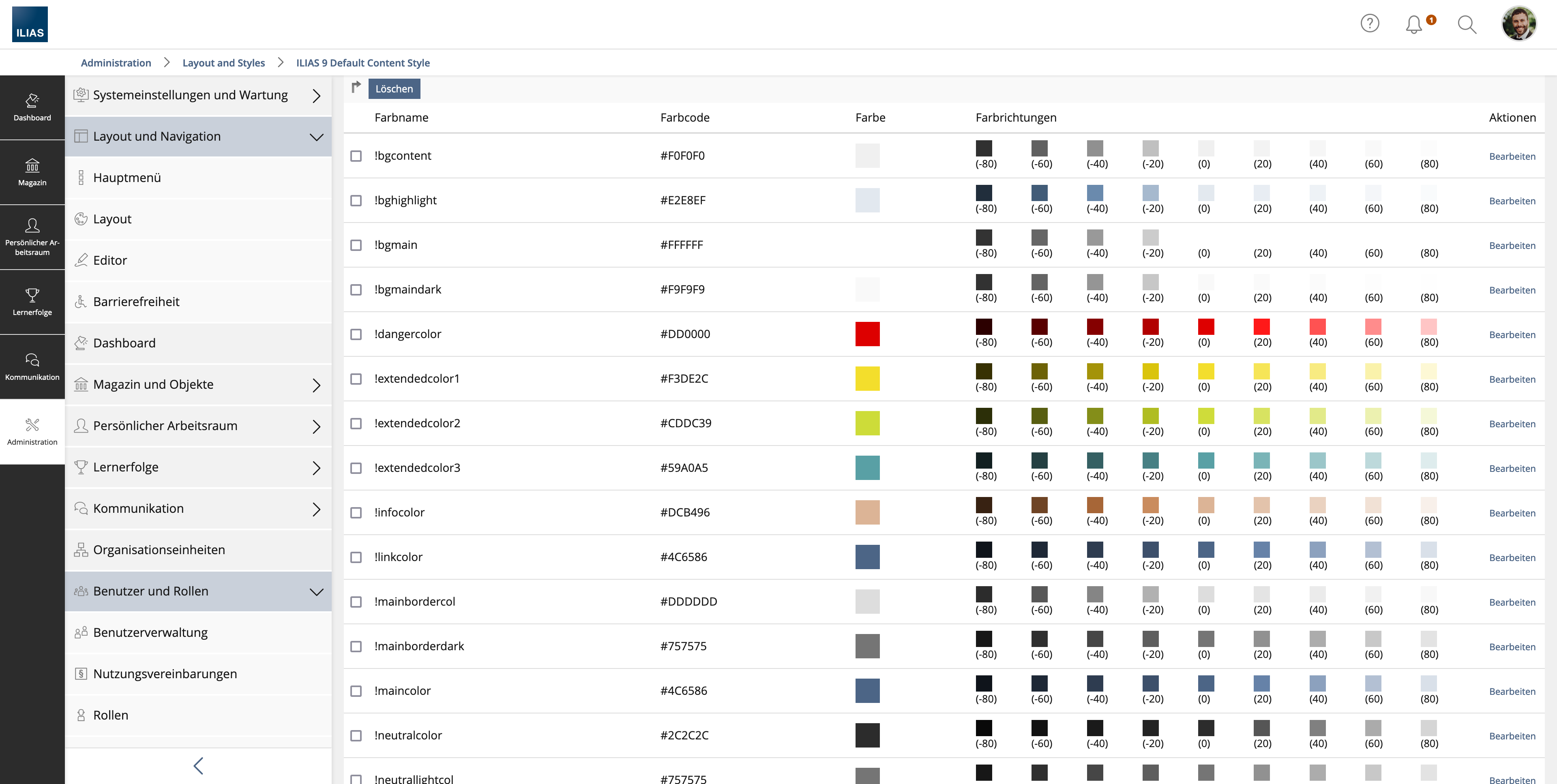
Task: Click the !extendedcolor3 main color swatch
Action: 867,468
